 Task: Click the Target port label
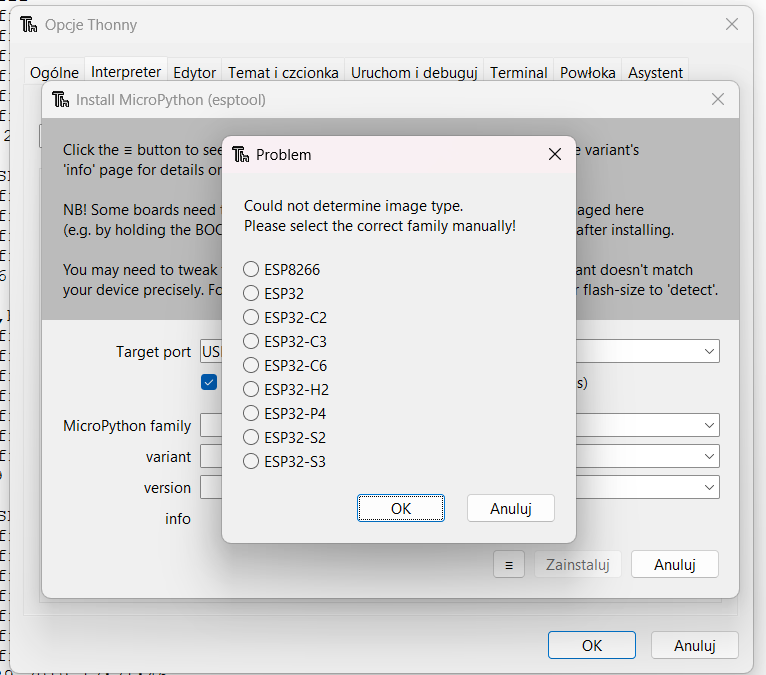point(153,352)
